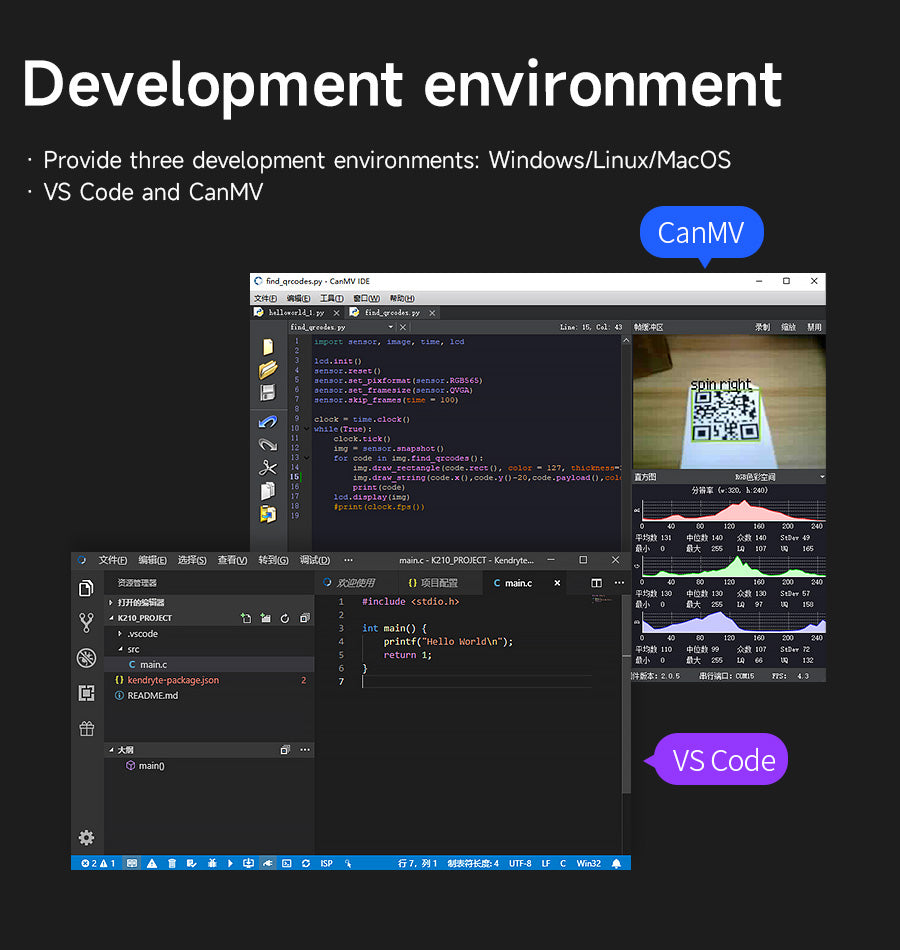Click the Cut scissors icon in CanMV
900x950 pixels.
click(268, 468)
